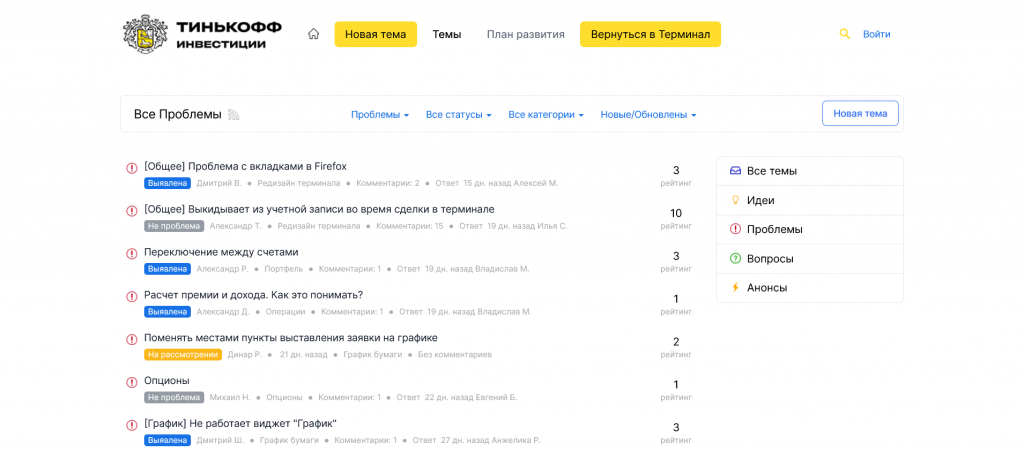Open the Новые/Обновлены sort dropdown

coord(648,115)
